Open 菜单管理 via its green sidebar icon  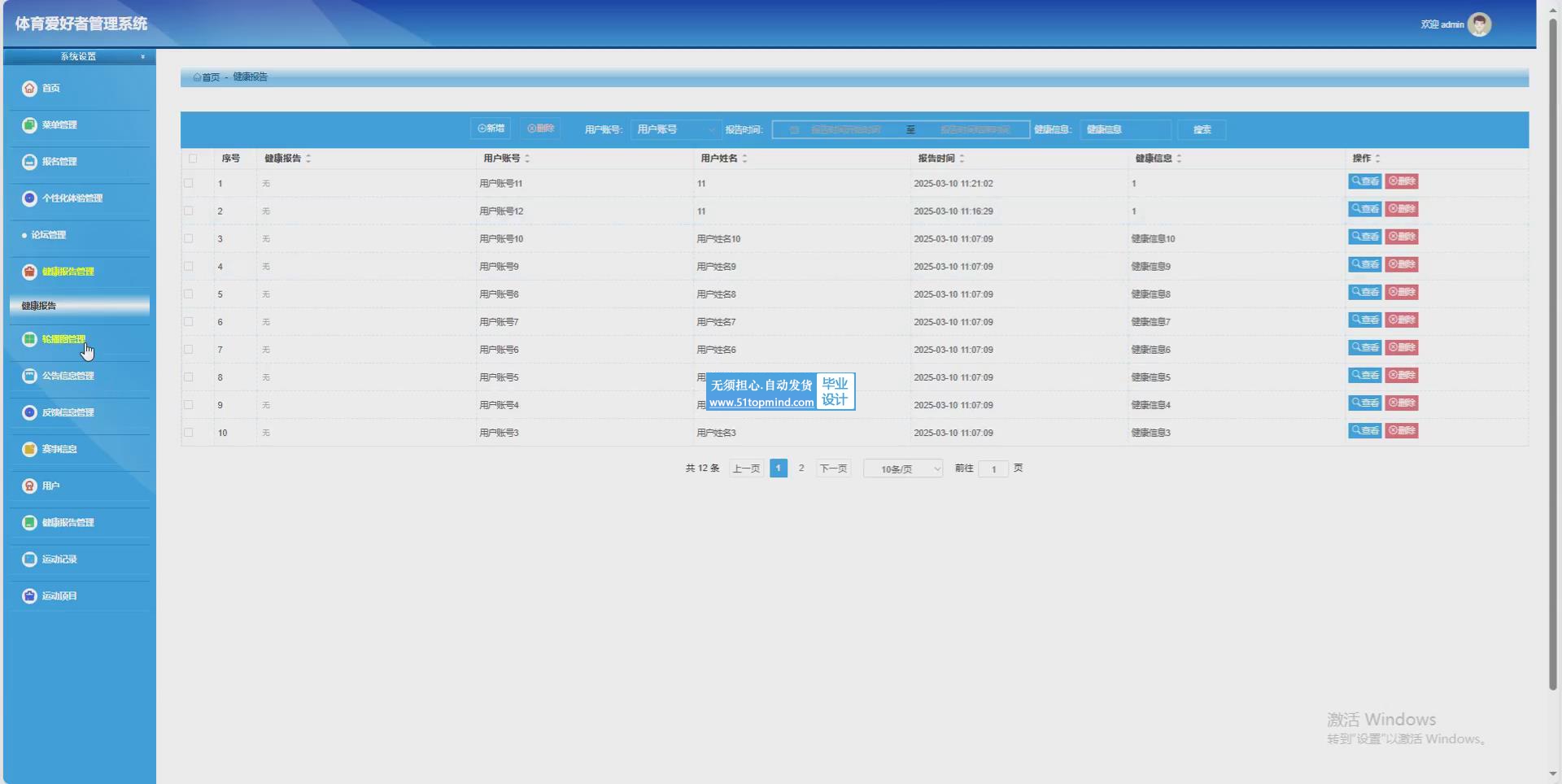(29, 124)
